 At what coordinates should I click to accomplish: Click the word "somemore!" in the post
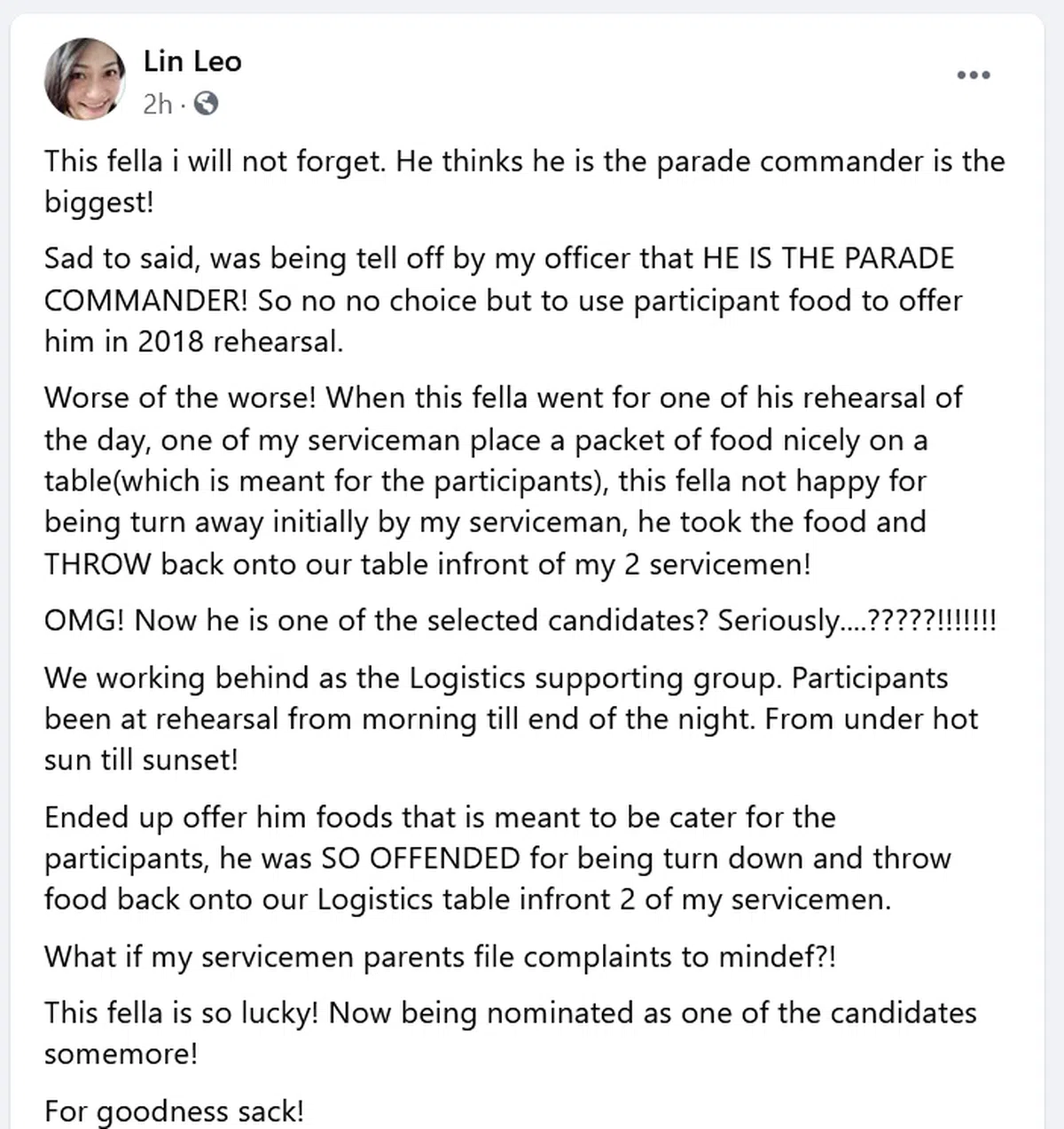pyautogui.click(x=121, y=1054)
